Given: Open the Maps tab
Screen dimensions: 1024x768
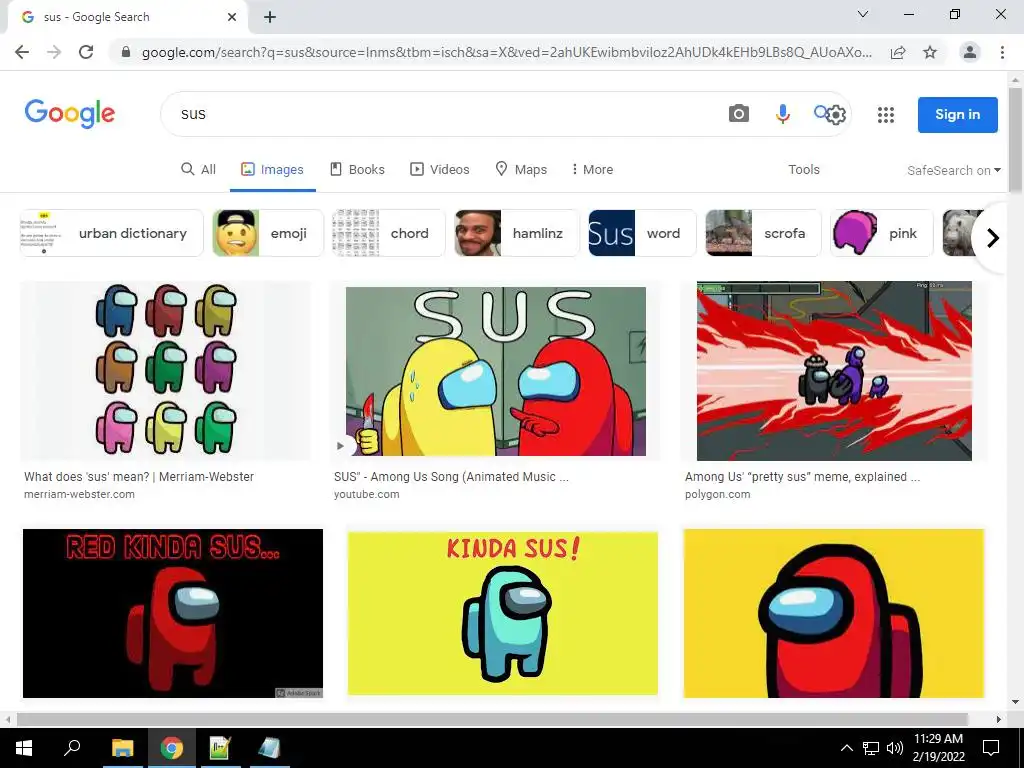Looking at the screenshot, I should click(521, 170).
